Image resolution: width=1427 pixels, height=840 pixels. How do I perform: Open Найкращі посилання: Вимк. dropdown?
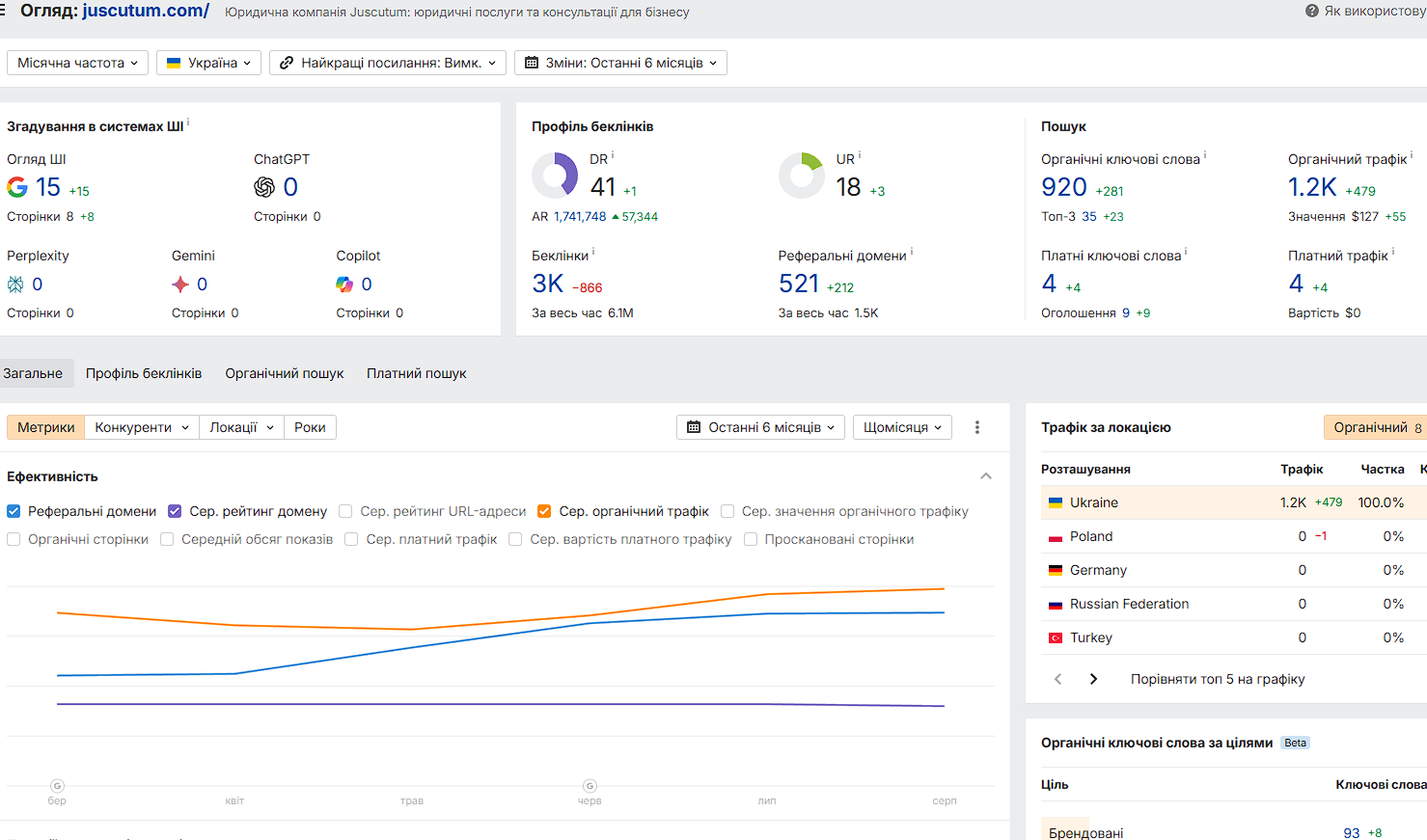pyautogui.click(x=388, y=63)
